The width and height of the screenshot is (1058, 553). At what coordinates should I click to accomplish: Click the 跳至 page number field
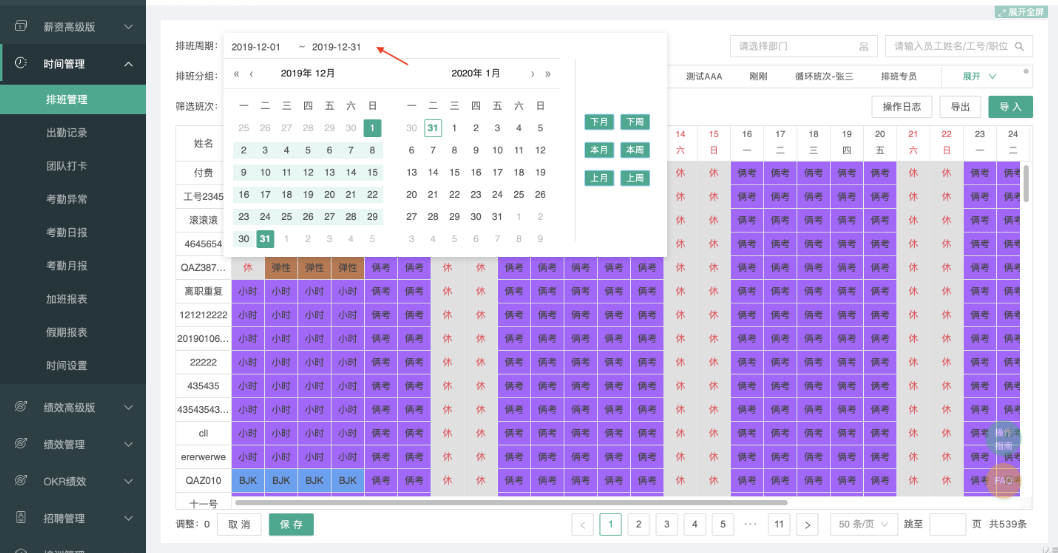pyautogui.click(x=947, y=524)
